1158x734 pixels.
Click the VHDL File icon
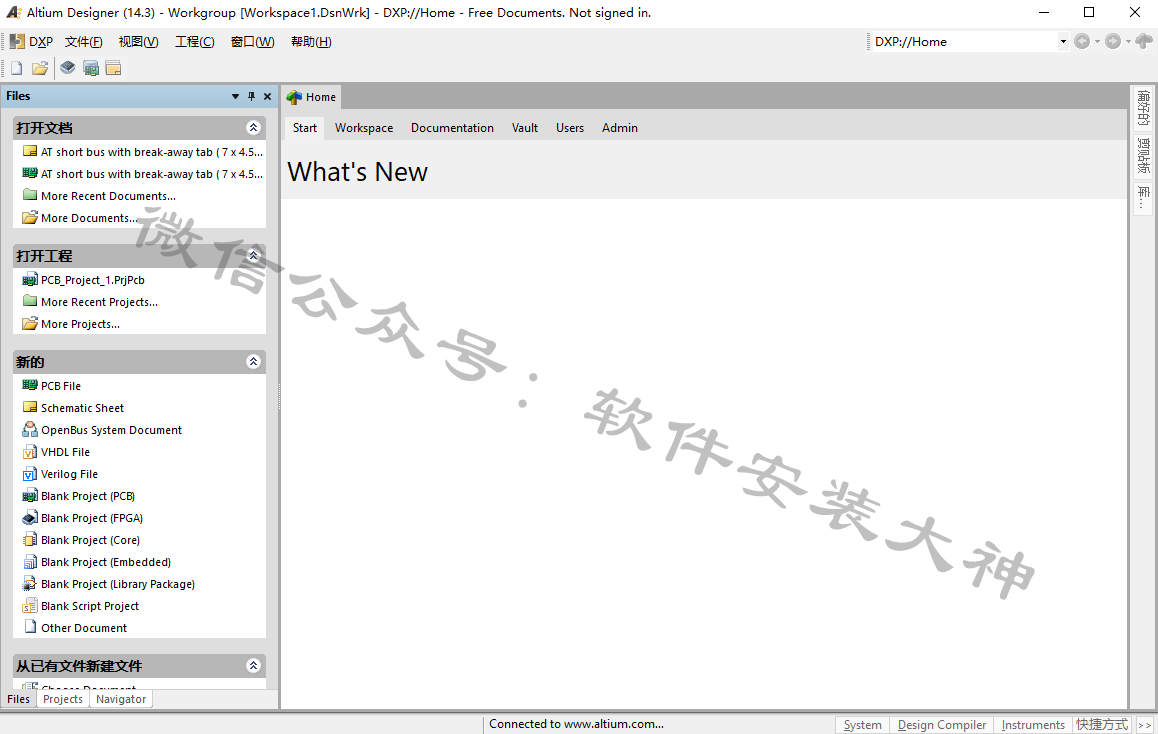click(x=30, y=452)
